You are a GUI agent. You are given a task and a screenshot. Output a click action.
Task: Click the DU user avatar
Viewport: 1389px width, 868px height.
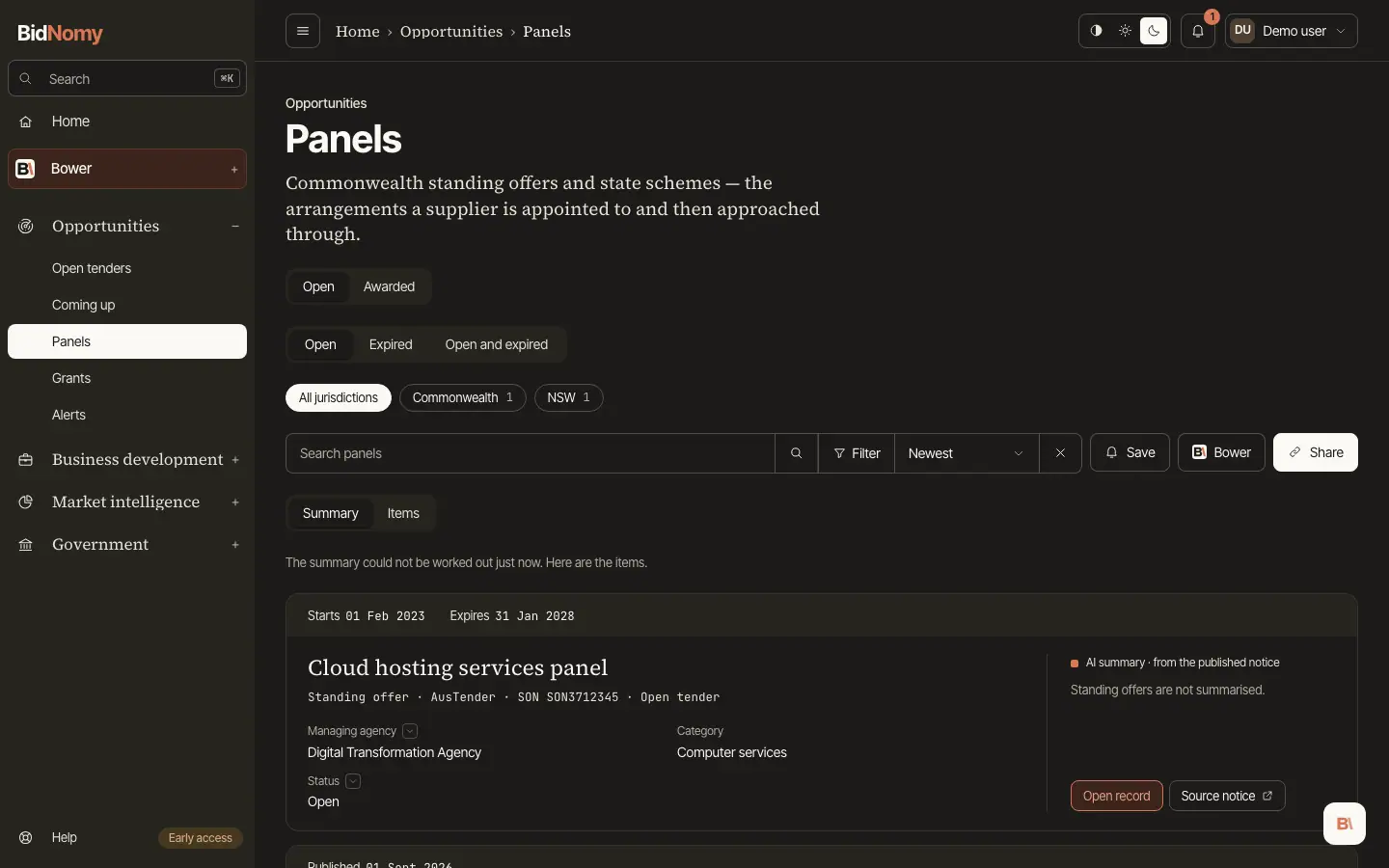point(1242,31)
